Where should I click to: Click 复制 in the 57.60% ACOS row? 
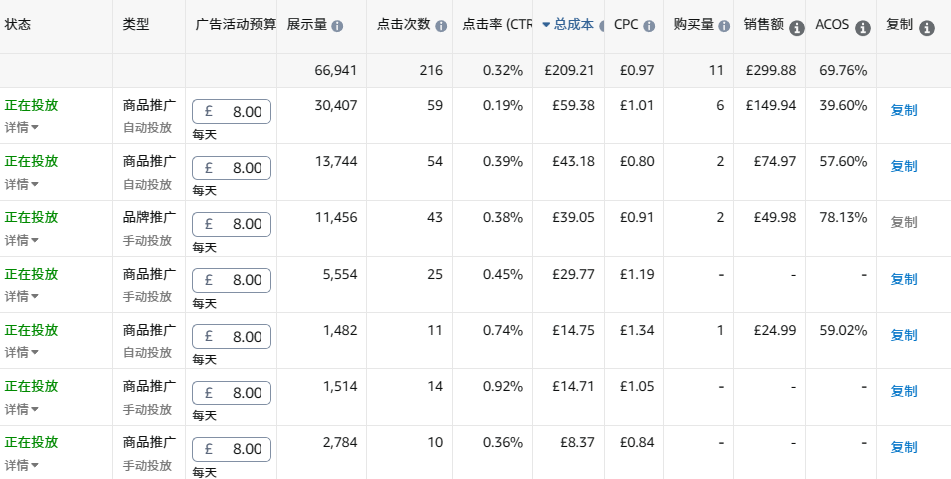pos(903,166)
